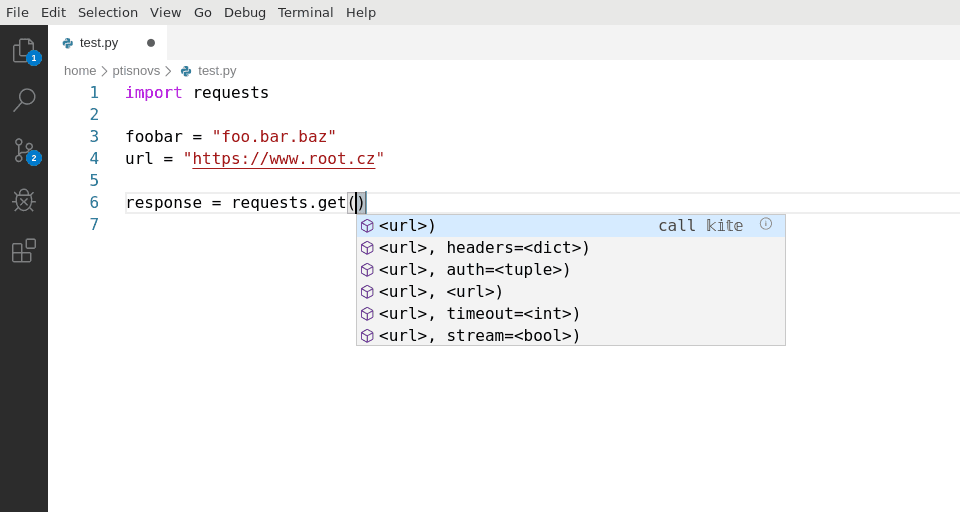960x512 pixels.
Task: Select the <url>, timeout=<int>) suggestion
Action: [x=571, y=314]
